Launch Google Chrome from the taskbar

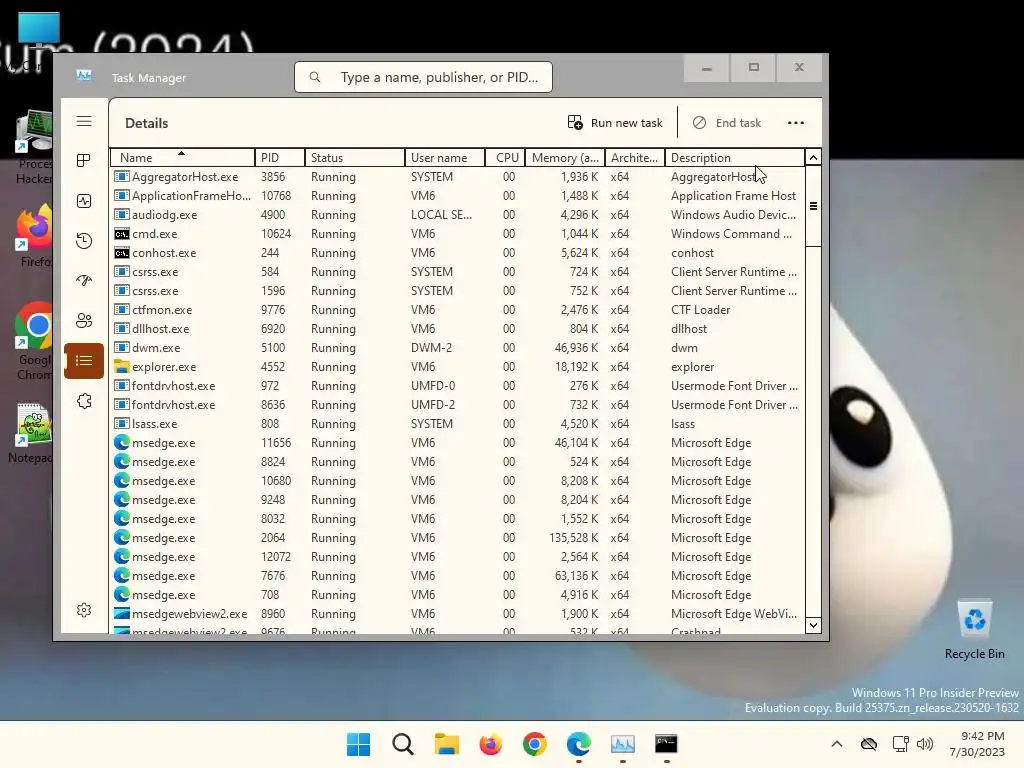coord(535,744)
